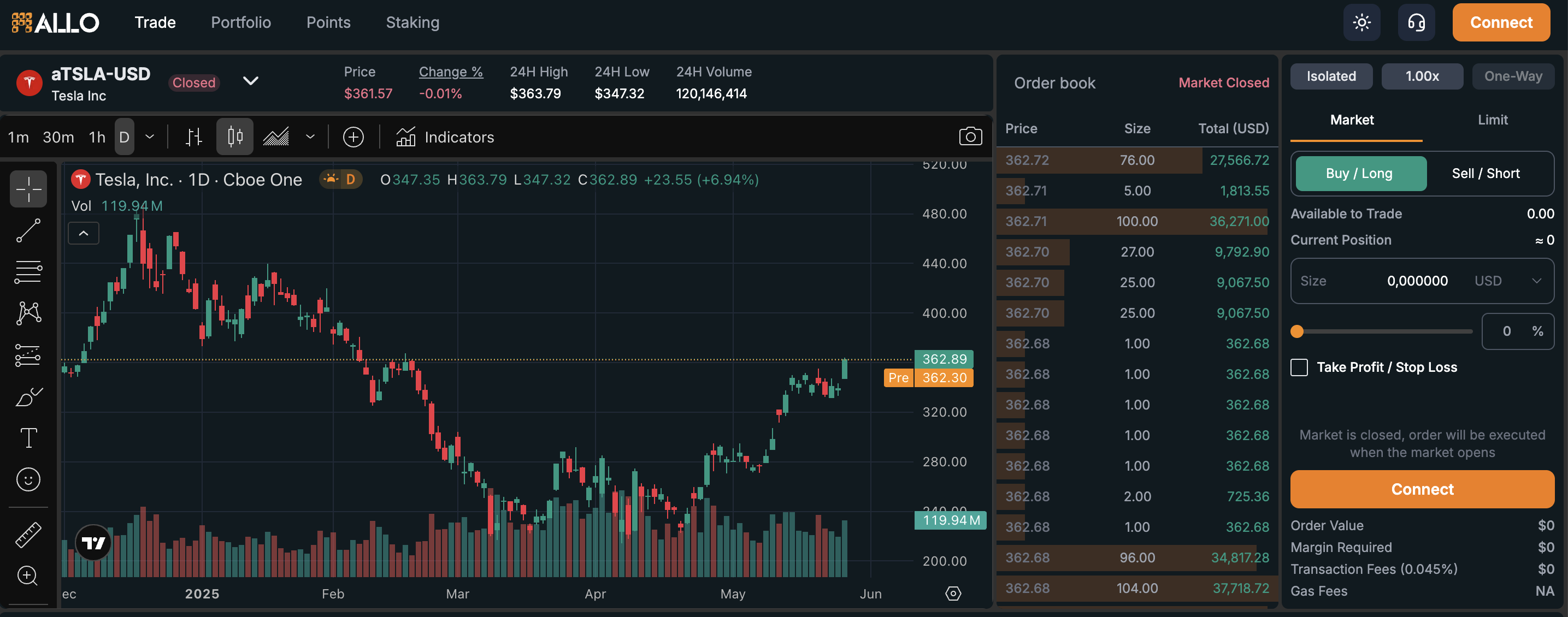Select the ruler measure tool

tap(28, 534)
